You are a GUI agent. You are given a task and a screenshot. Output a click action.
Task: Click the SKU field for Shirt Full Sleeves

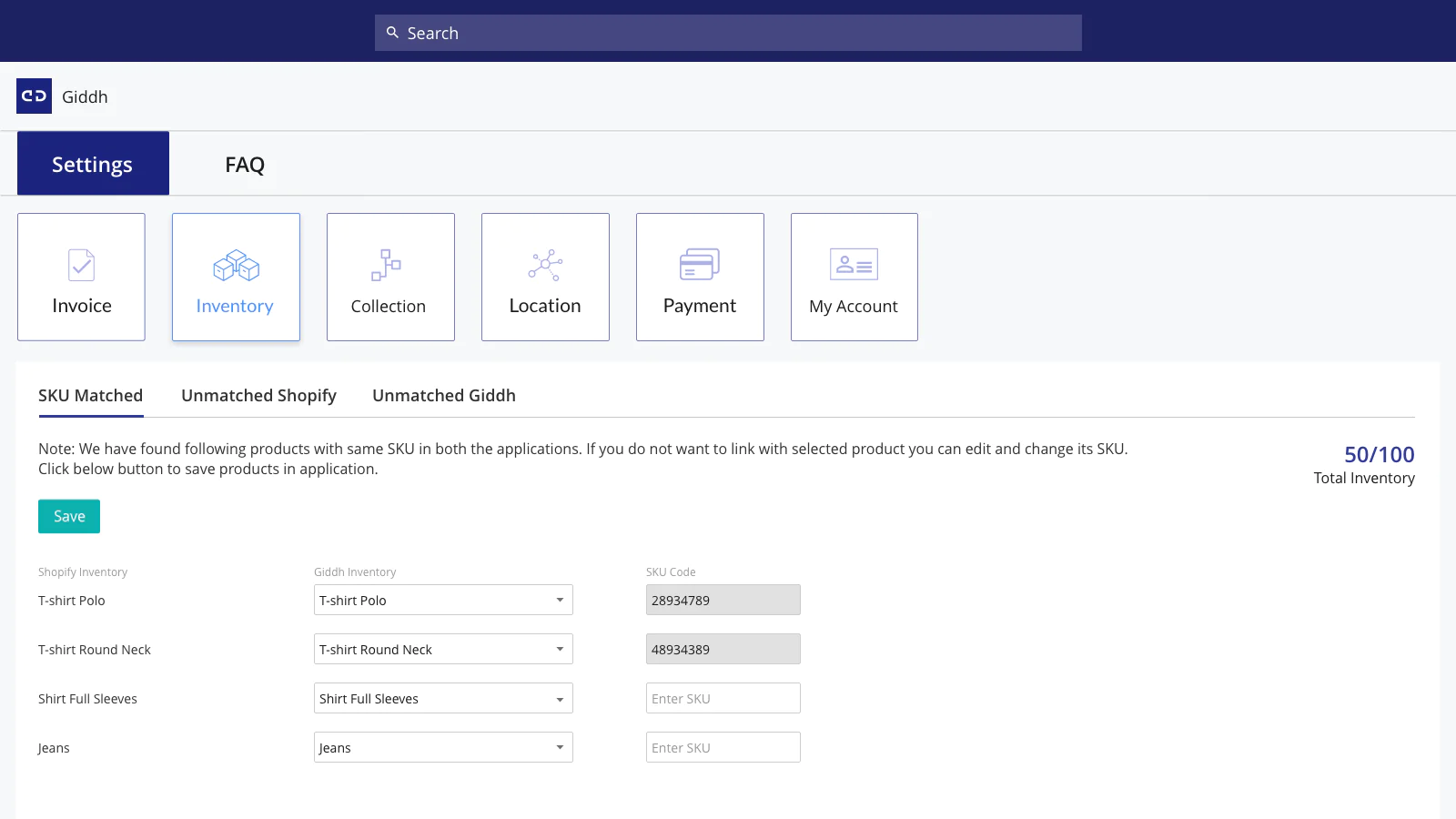coord(723,699)
